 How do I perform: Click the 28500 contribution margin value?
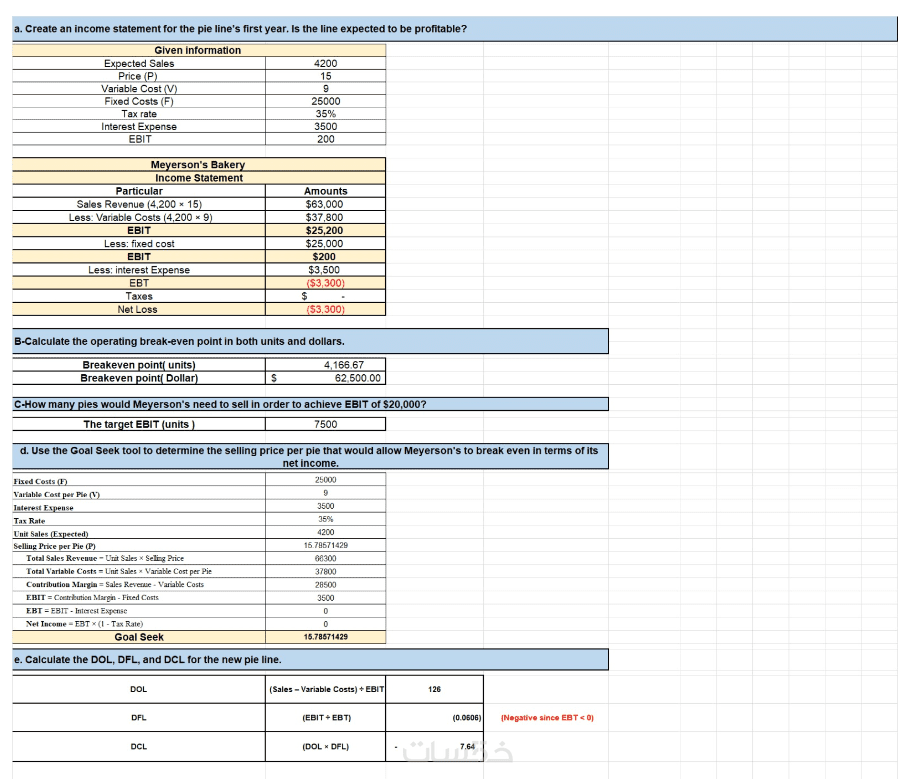point(325,584)
